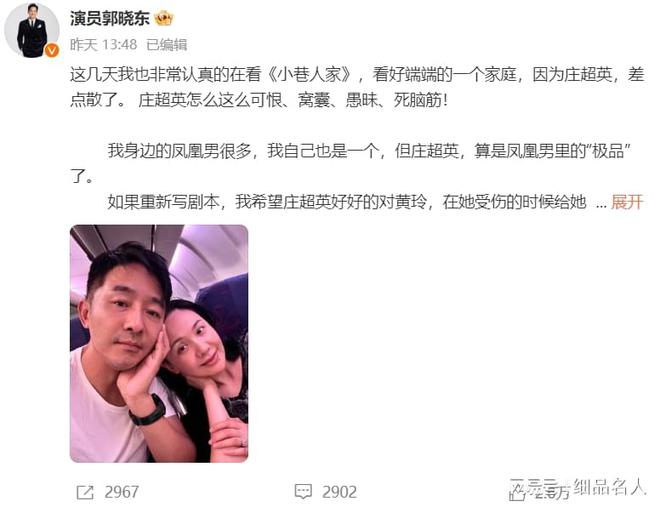Click the line ending 死脑筋!
Viewport: 660px width, 507px height.
pos(258,100)
